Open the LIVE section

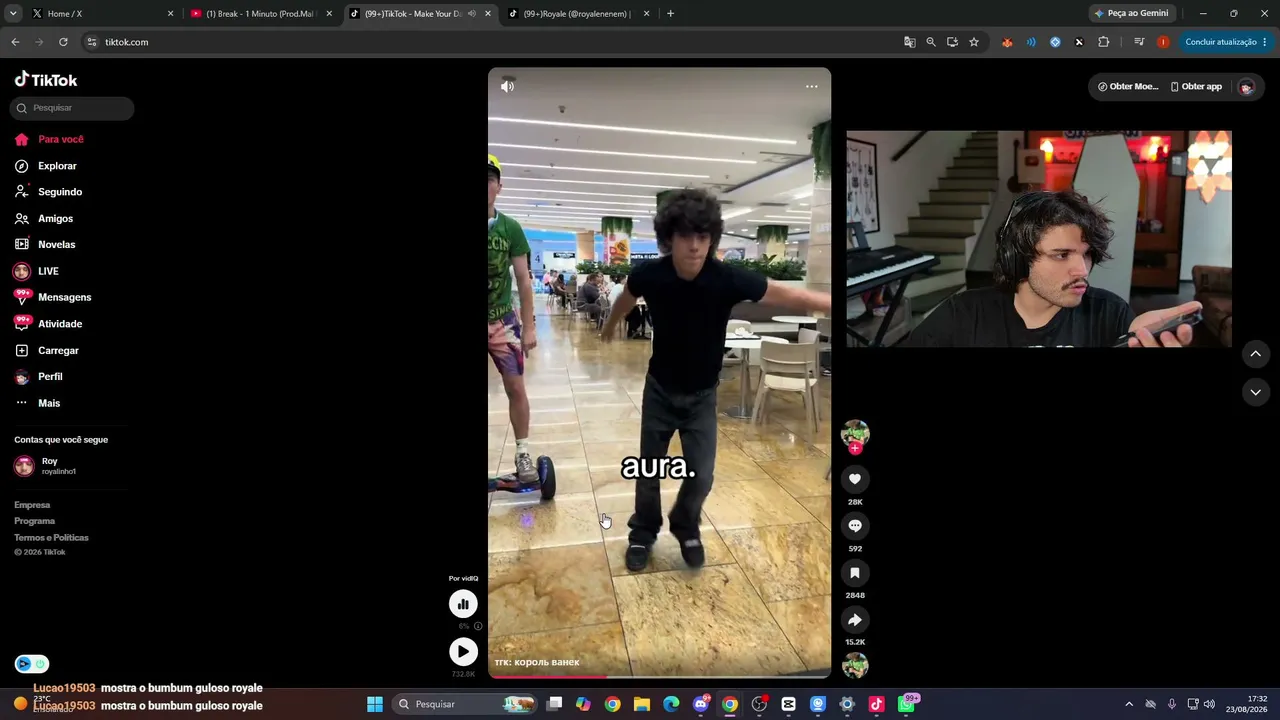pos(36,272)
